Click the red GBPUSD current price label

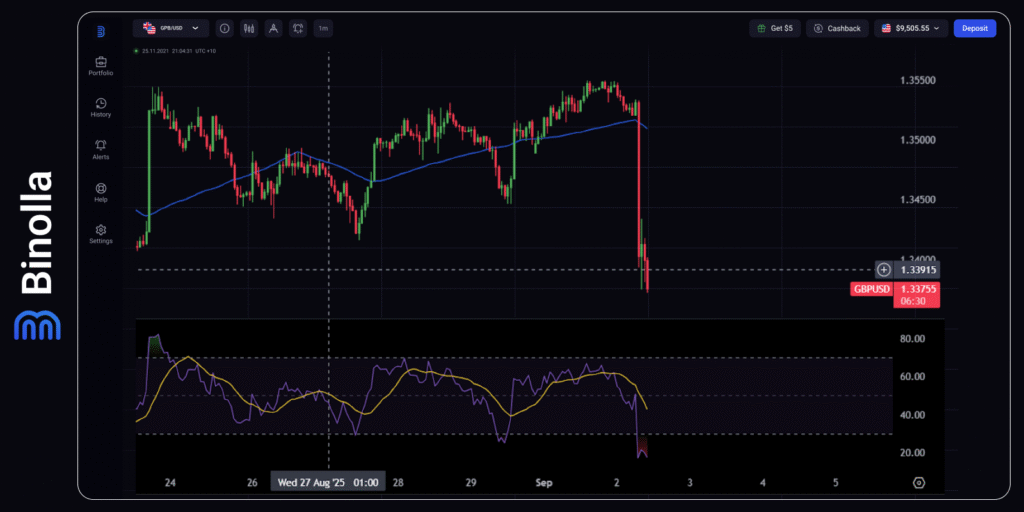tap(871, 289)
